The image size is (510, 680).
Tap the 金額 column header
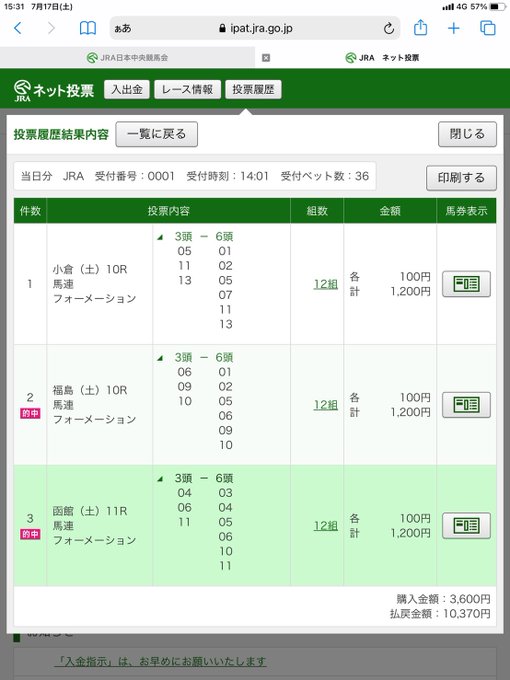pos(390,211)
